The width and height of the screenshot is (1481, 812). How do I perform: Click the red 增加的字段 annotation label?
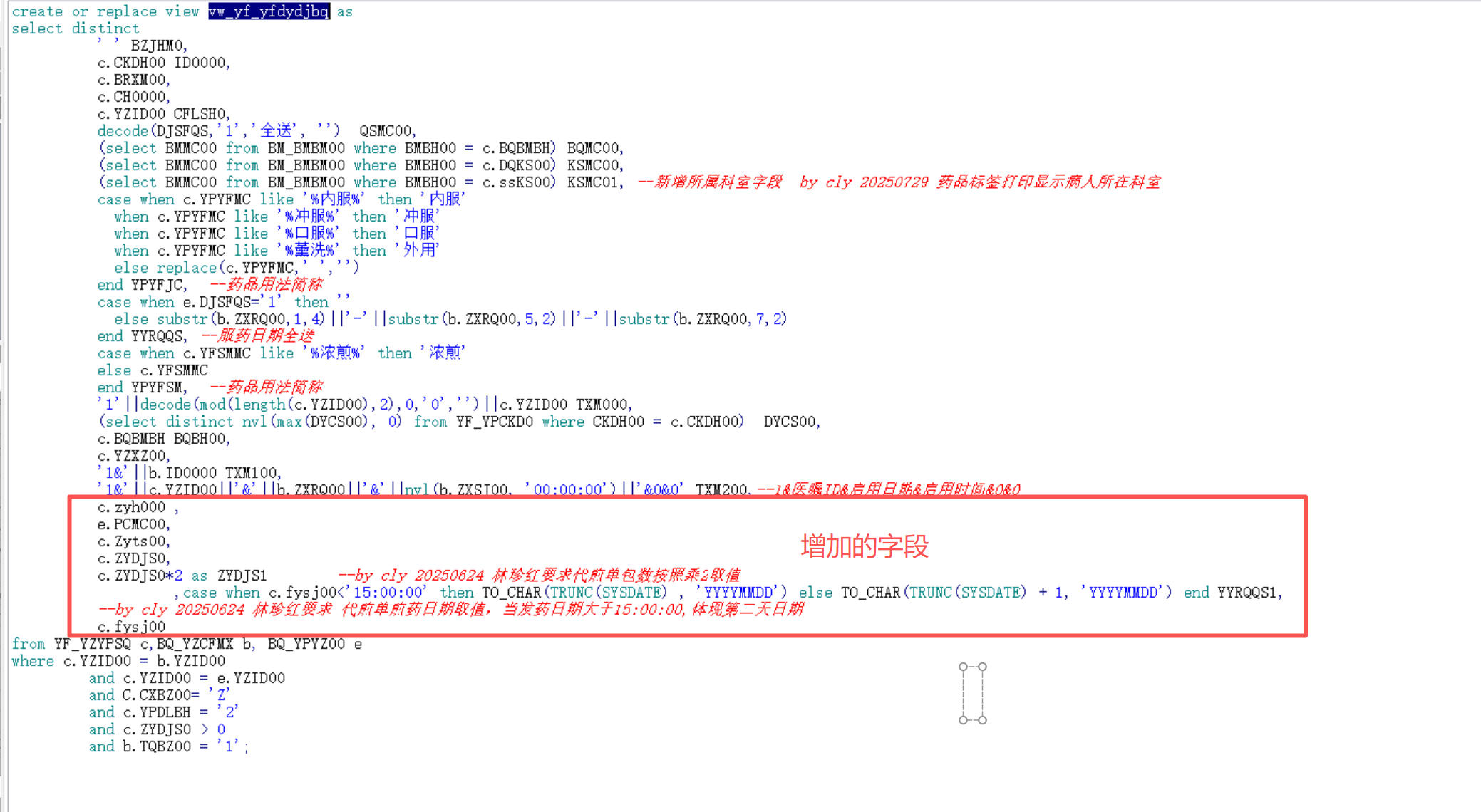click(x=865, y=546)
